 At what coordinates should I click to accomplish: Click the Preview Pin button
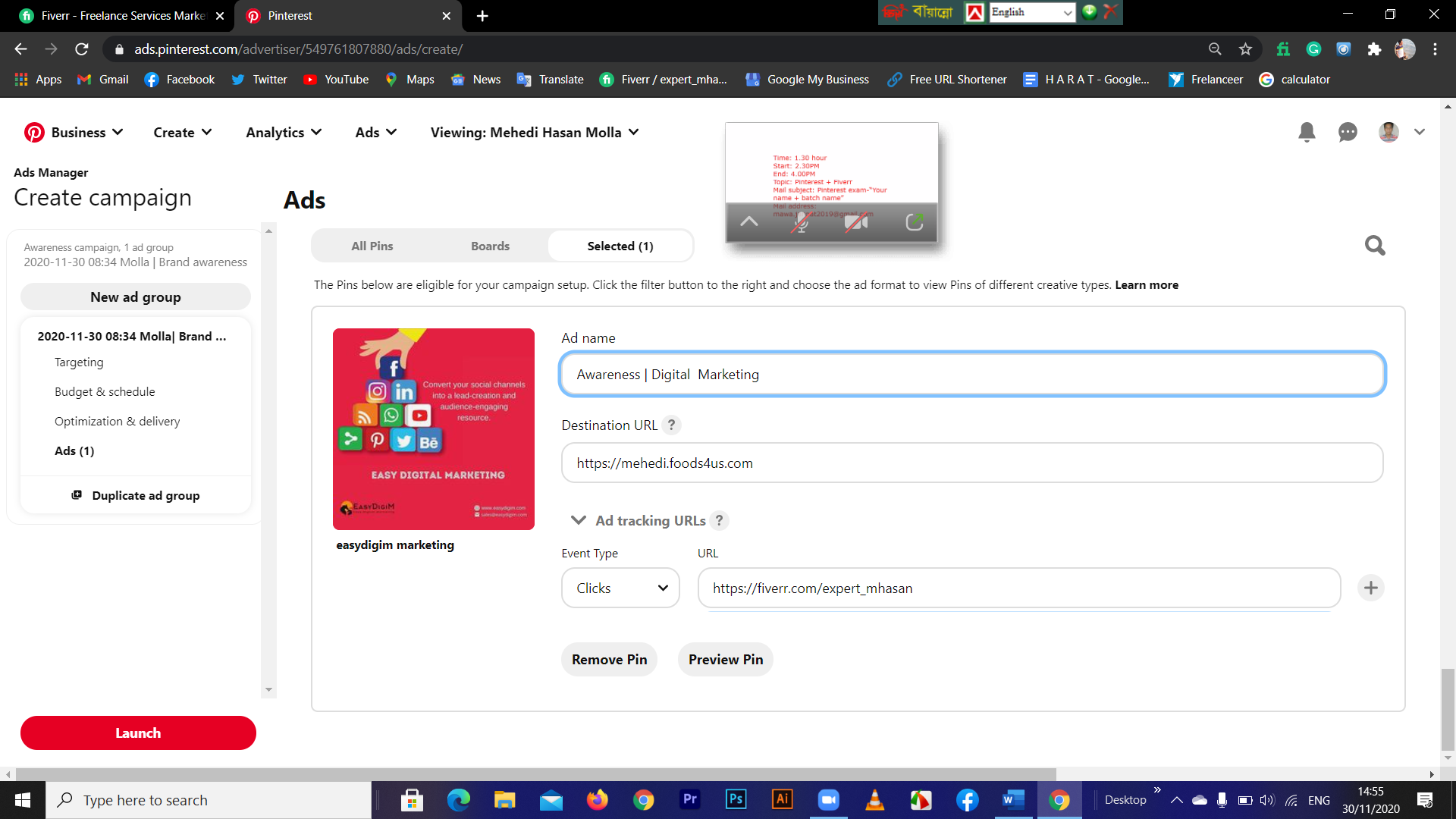pos(725,660)
